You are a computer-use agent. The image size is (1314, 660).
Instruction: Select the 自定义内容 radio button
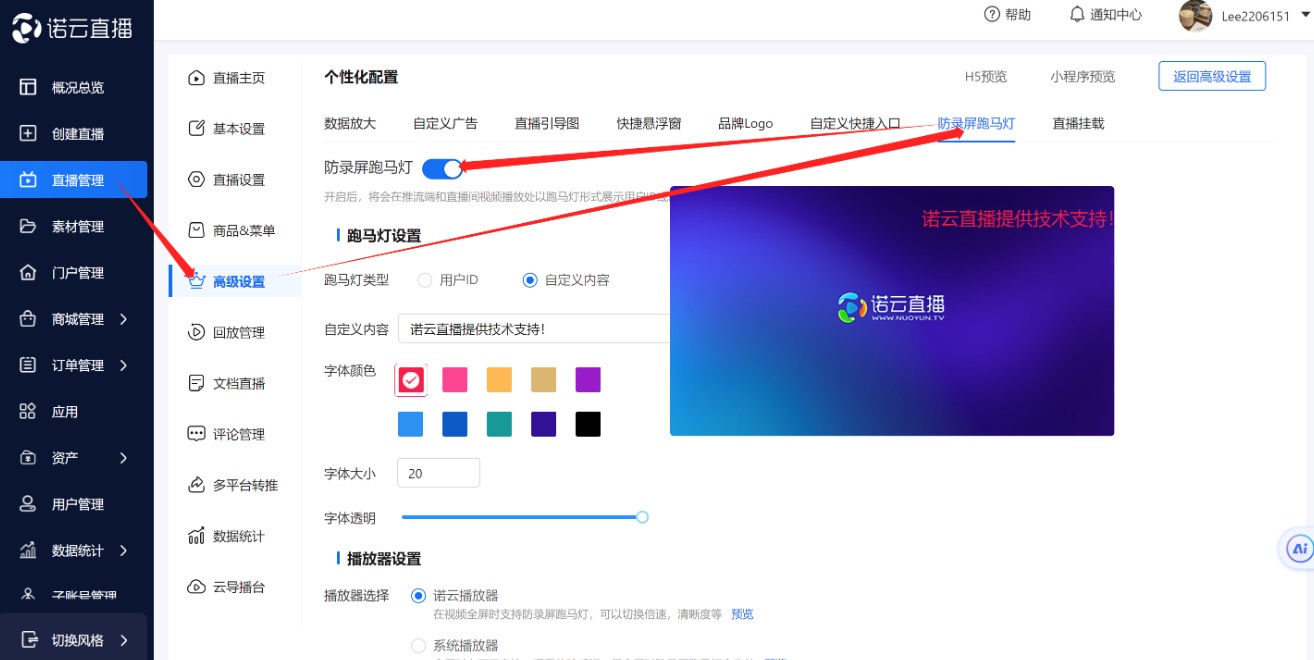tap(530, 280)
